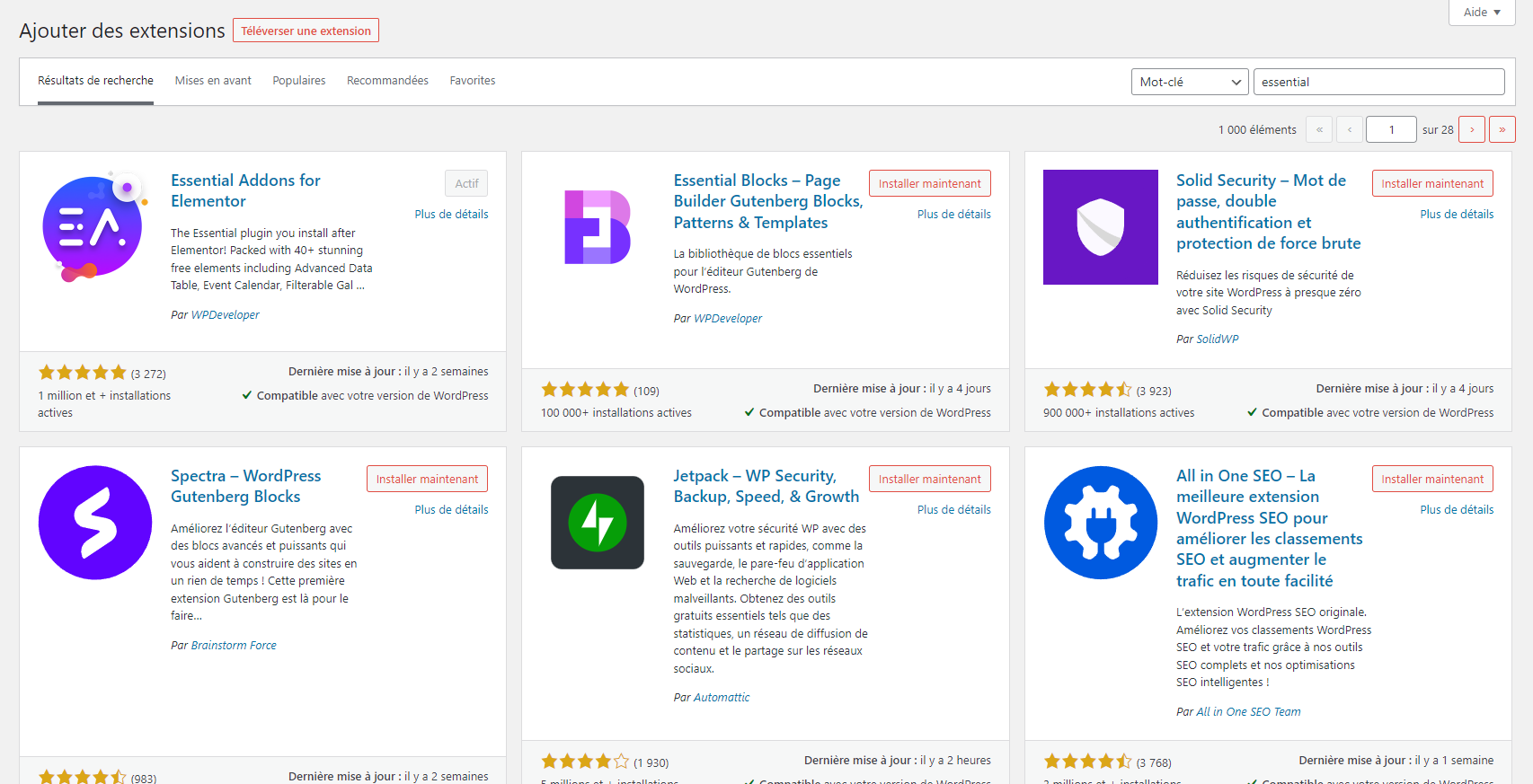Open SolidWP author link
The height and width of the screenshot is (784, 1533).
pyautogui.click(x=1218, y=339)
